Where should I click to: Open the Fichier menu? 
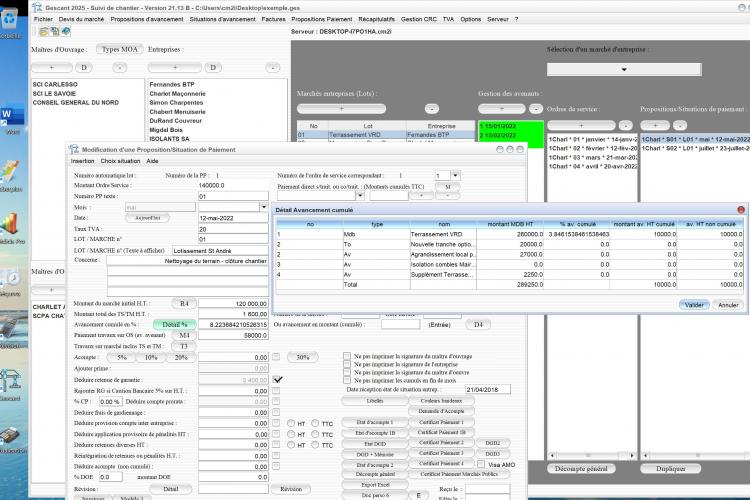coord(43,19)
